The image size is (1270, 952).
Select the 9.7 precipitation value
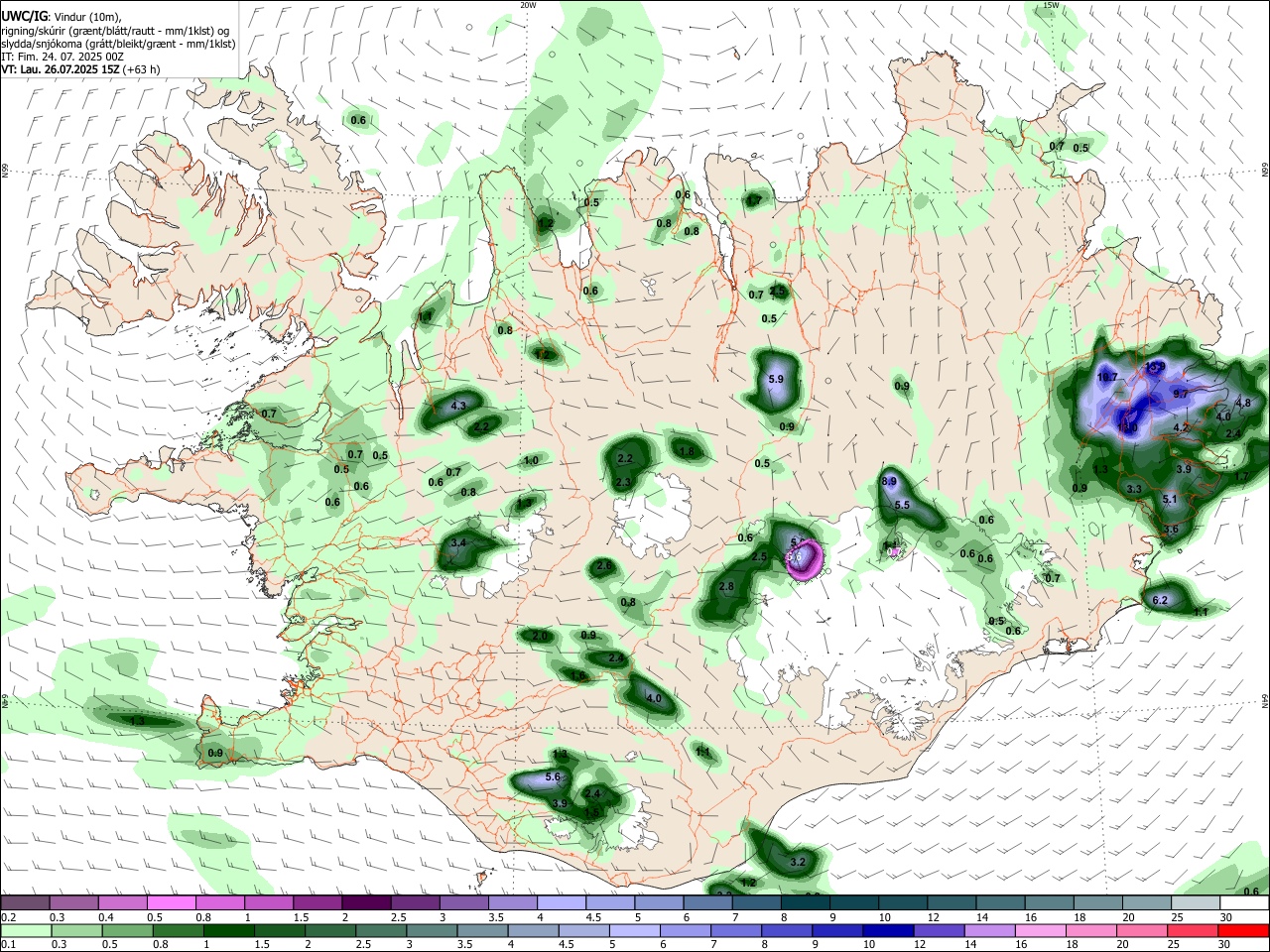click(1181, 394)
